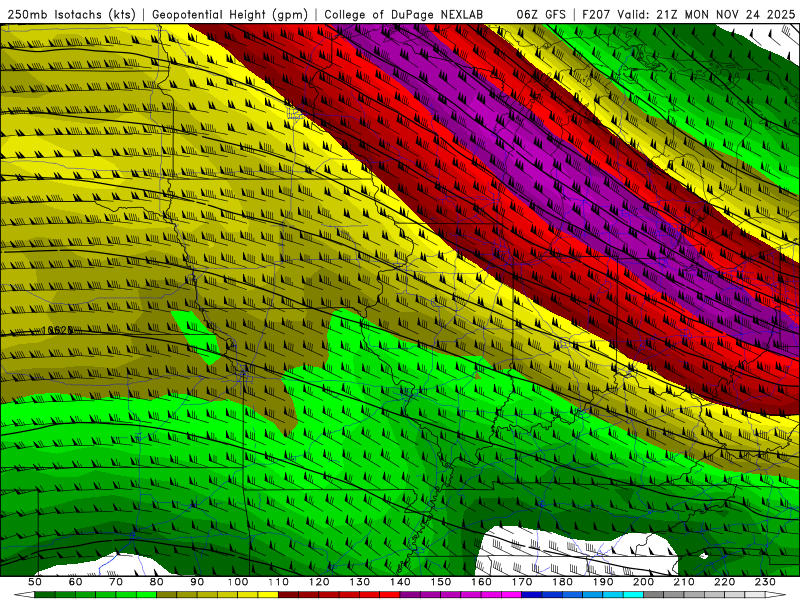Click the 140 legend value
This screenshot has width=800, height=600.
point(400,582)
